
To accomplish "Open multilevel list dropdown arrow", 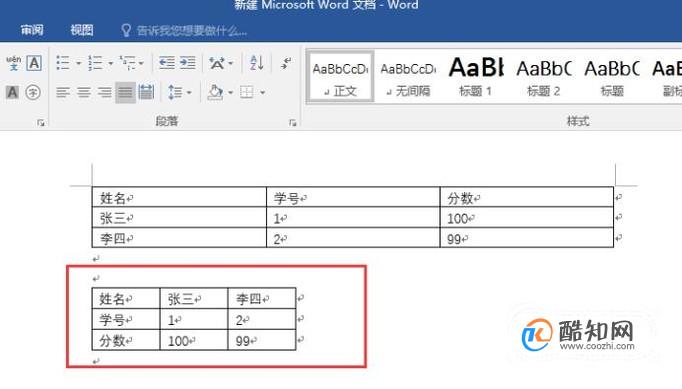I will [141, 64].
